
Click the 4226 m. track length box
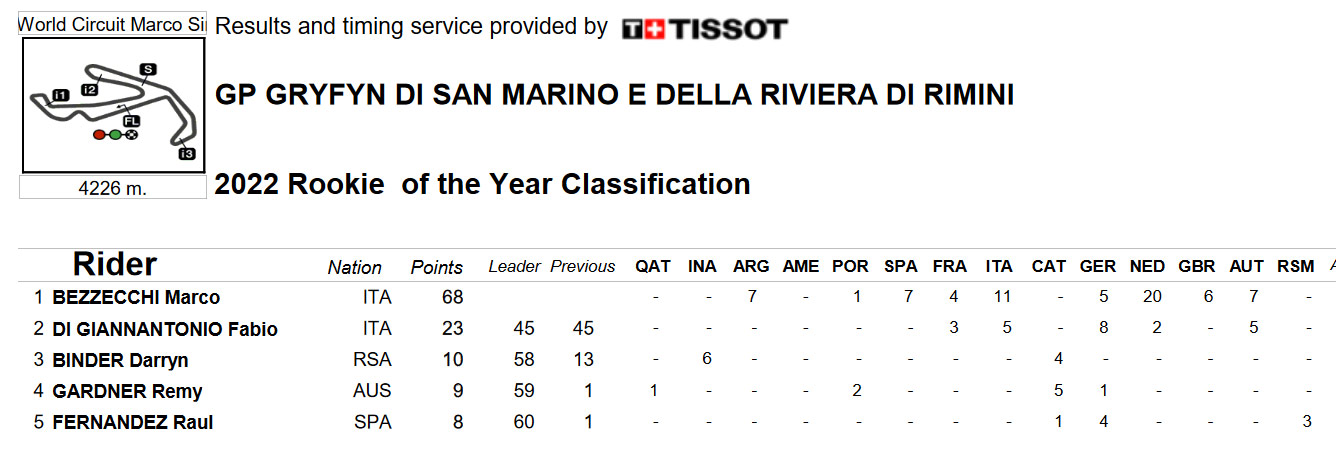pyautogui.click(x=113, y=188)
